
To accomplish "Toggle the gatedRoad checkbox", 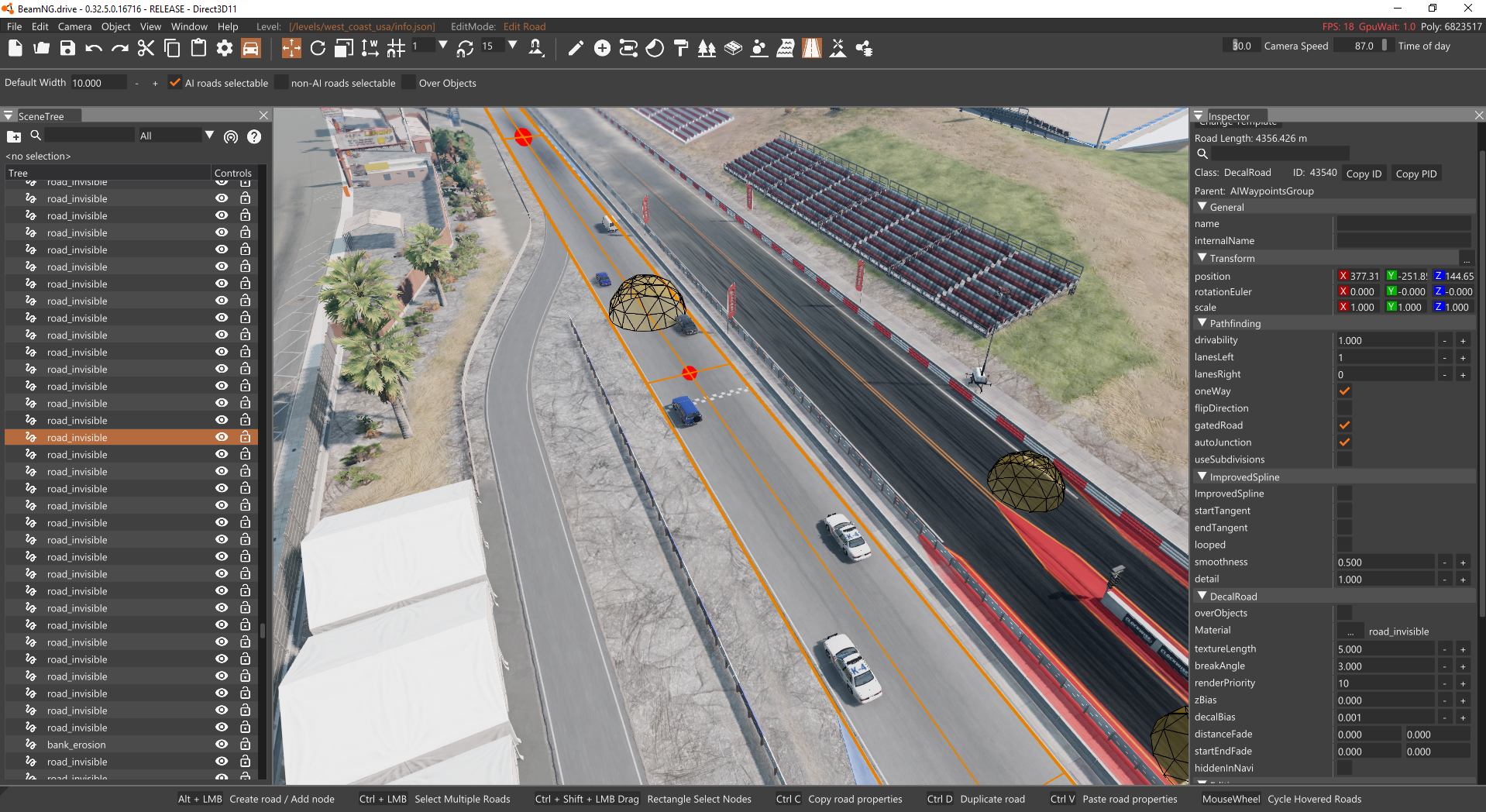I will click(x=1344, y=425).
